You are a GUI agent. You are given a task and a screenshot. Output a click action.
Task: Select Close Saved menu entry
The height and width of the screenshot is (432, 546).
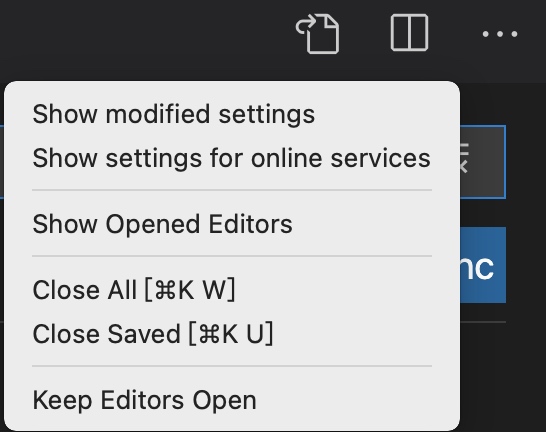[153, 334]
